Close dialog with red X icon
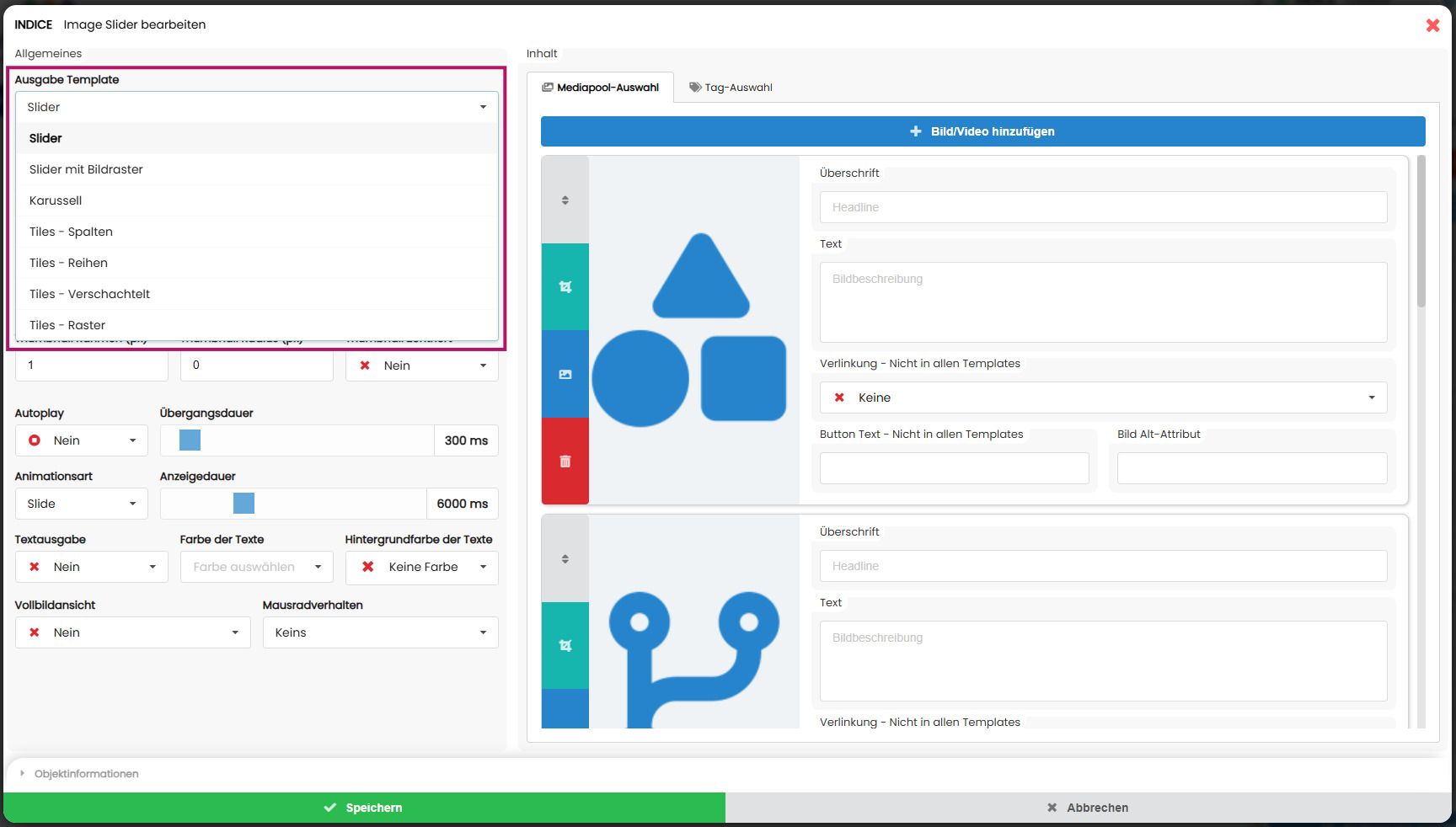This screenshot has width=1456, height=827. [x=1432, y=25]
